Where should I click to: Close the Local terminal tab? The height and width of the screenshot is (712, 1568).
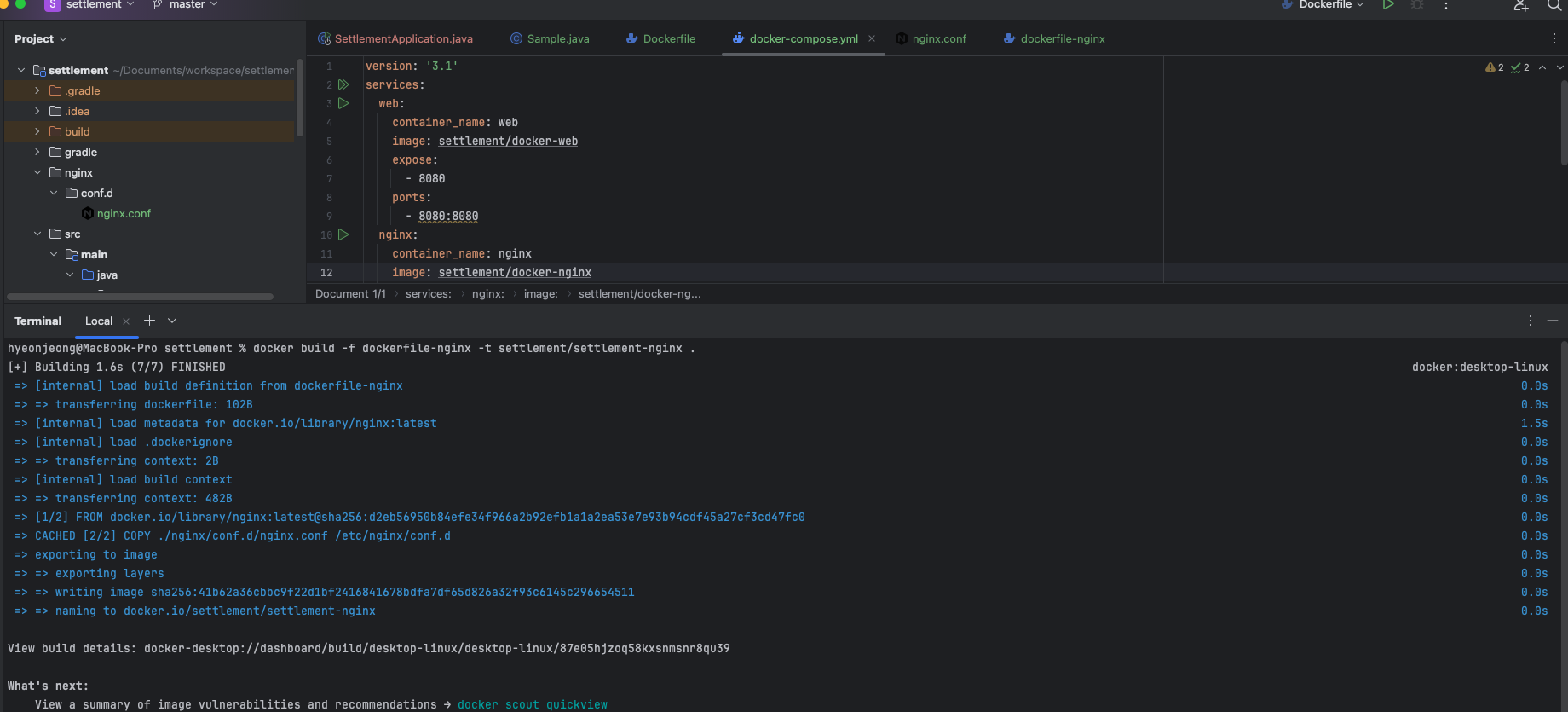(126, 321)
